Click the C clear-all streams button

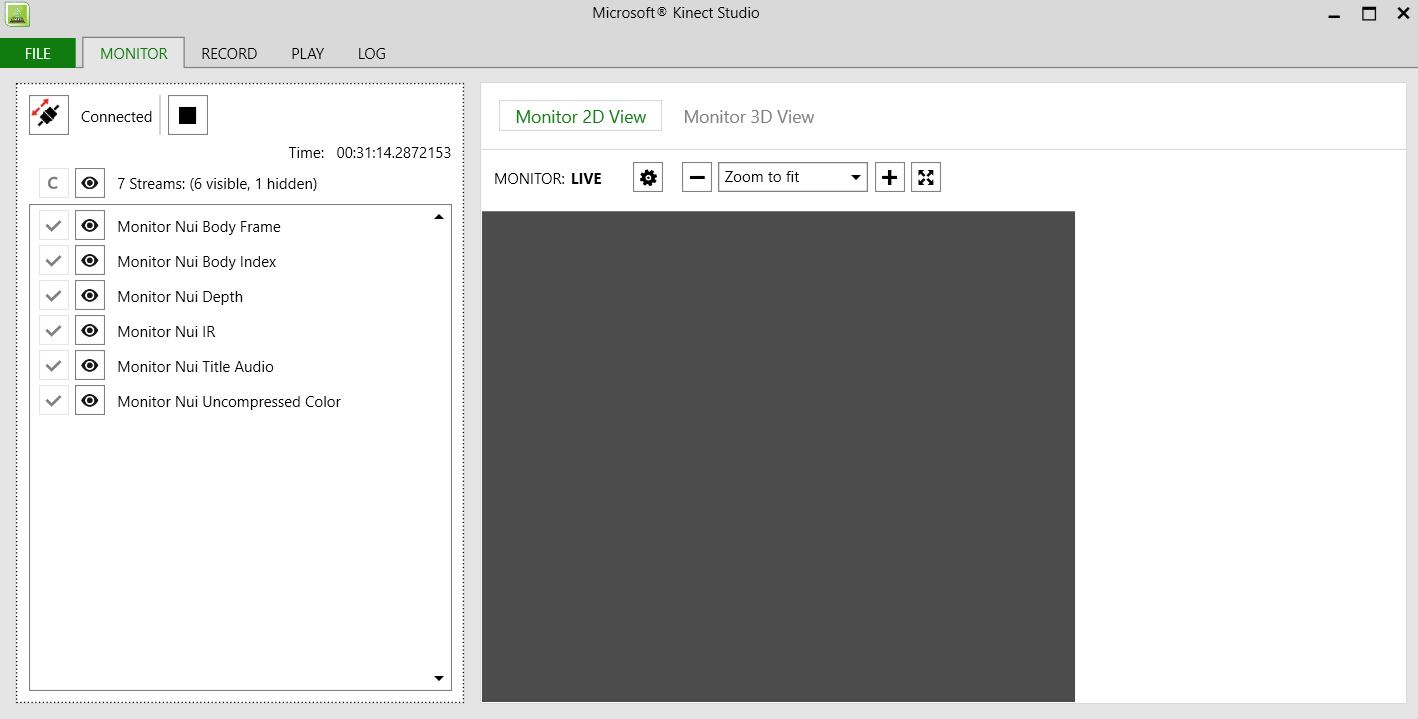point(53,183)
